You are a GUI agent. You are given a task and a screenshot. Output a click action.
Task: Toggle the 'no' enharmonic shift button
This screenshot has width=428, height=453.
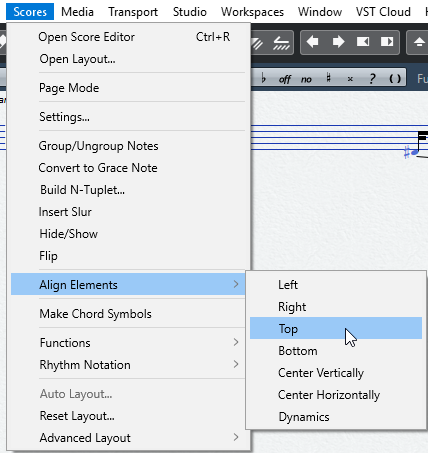(306, 79)
